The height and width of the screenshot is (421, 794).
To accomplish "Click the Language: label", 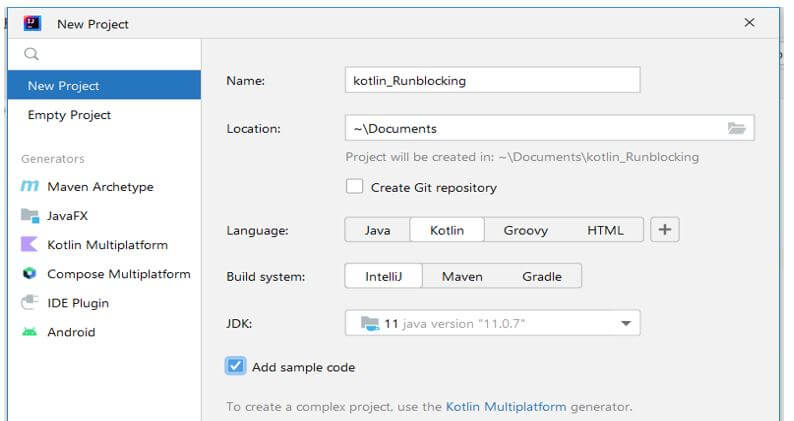I will tap(257, 231).
